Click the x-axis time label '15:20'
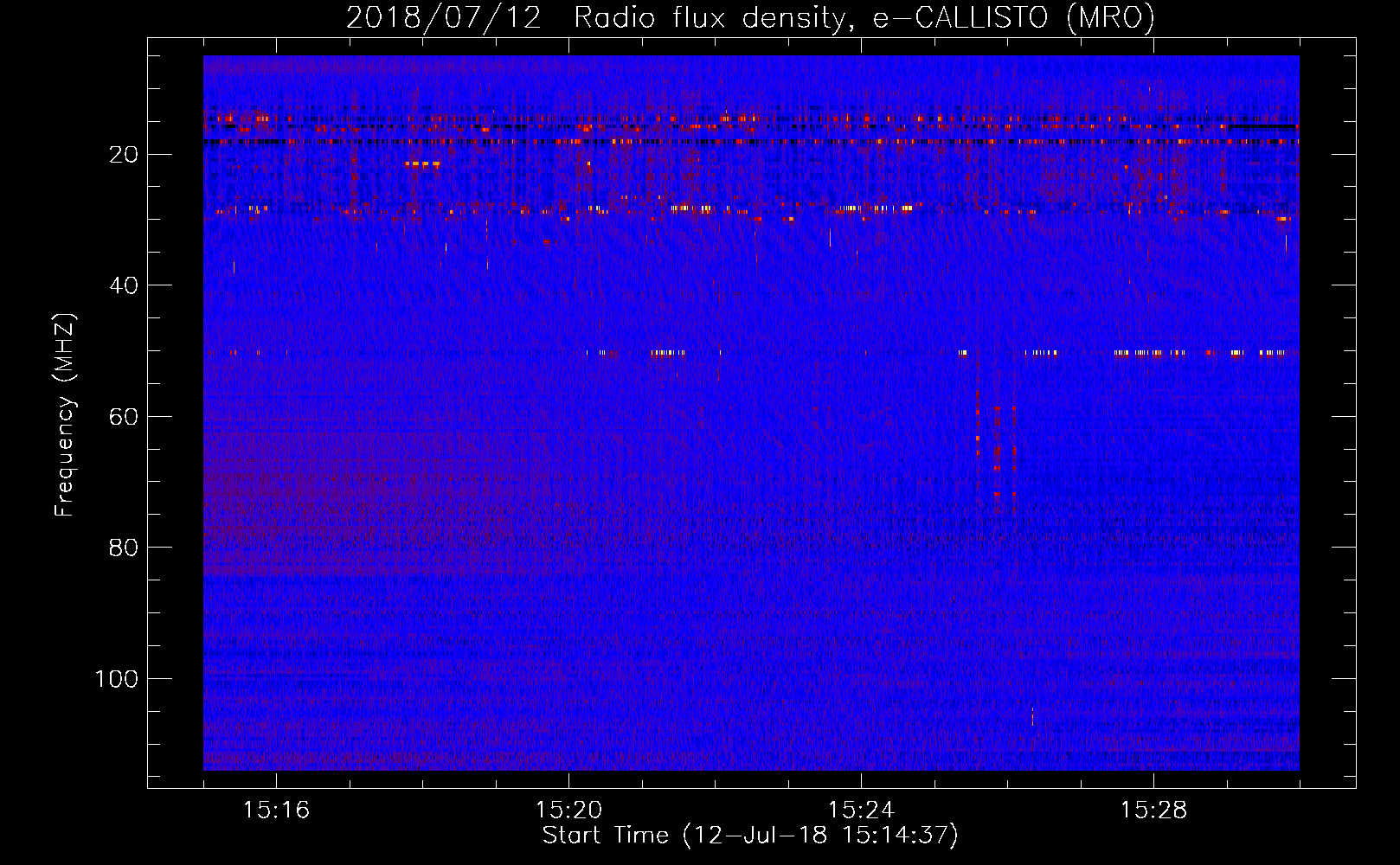The height and width of the screenshot is (865, 1400). coord(568,811)
